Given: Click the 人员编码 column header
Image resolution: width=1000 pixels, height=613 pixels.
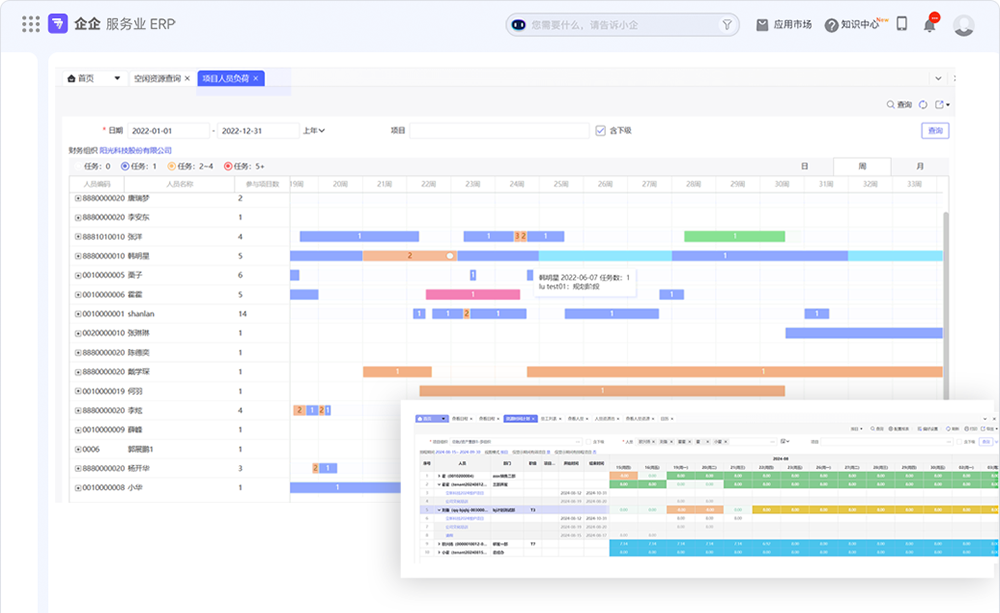Looking at the screenshot, I should [x=97, y=184].
